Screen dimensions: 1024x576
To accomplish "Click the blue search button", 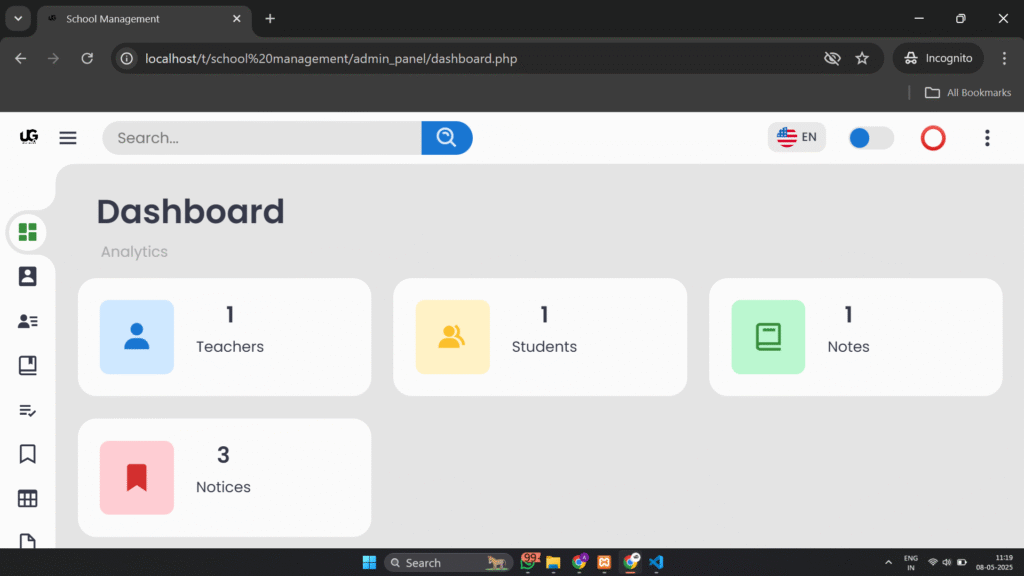I will tap(447, 138).
